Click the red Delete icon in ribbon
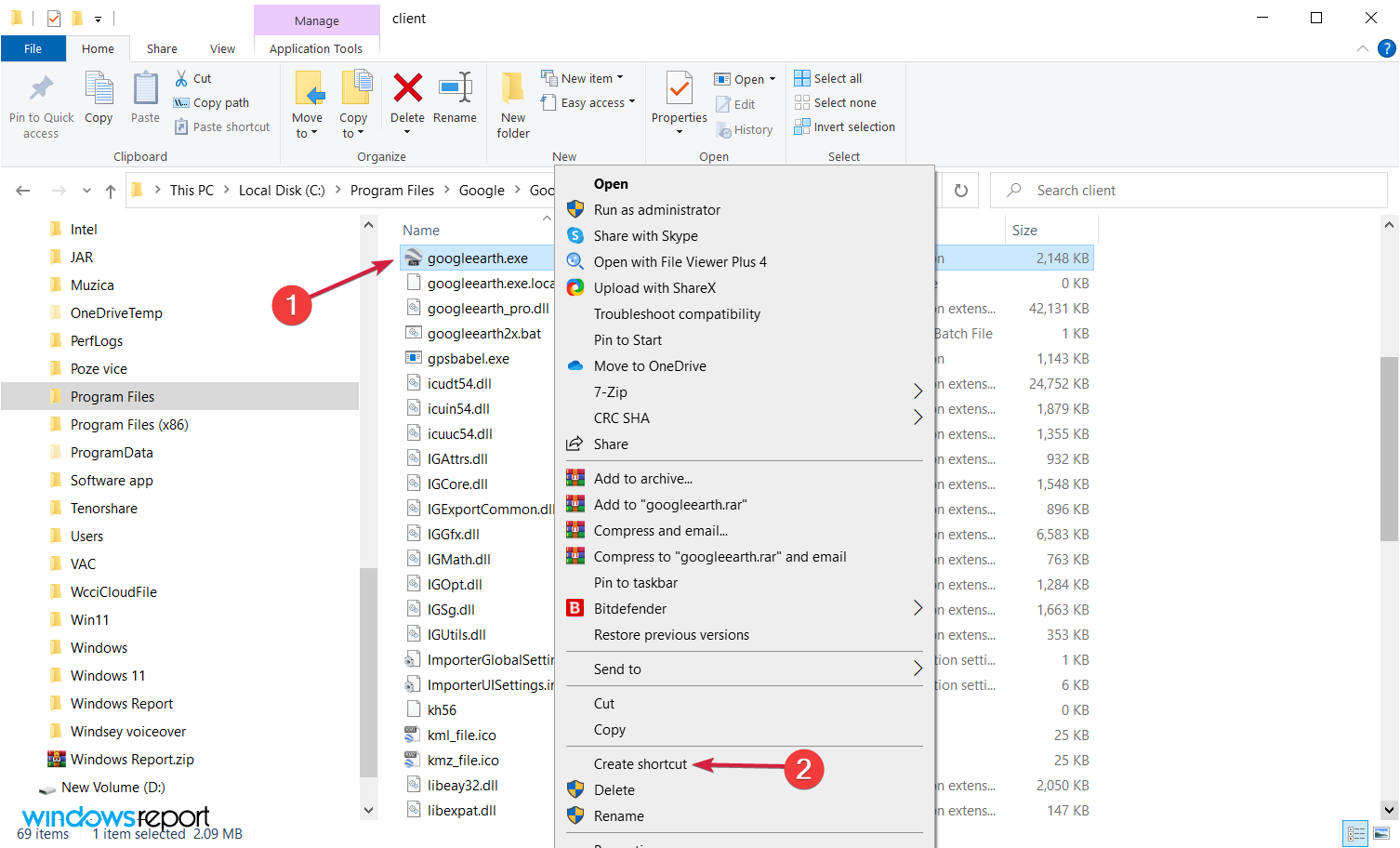1400x848 pixels. pyautogui.click(x=407, y=88)
